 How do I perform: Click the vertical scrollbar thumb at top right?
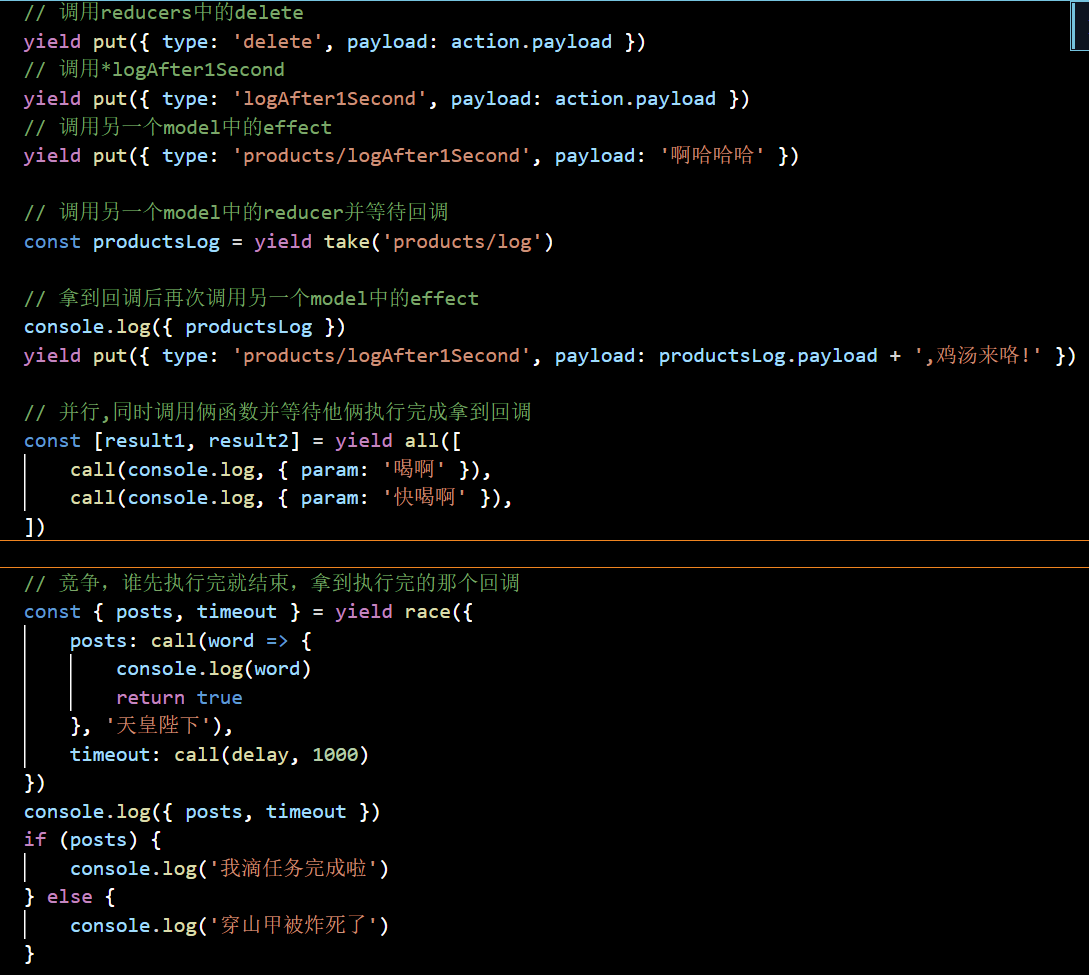1079,26
